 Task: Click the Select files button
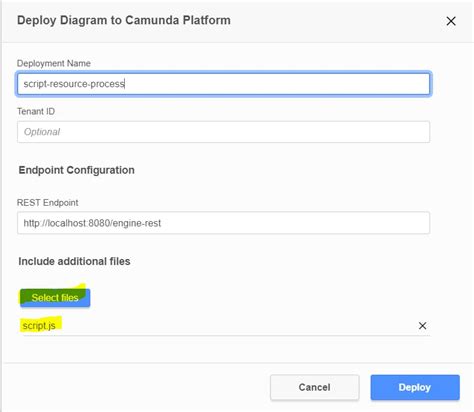coord(55,297)
